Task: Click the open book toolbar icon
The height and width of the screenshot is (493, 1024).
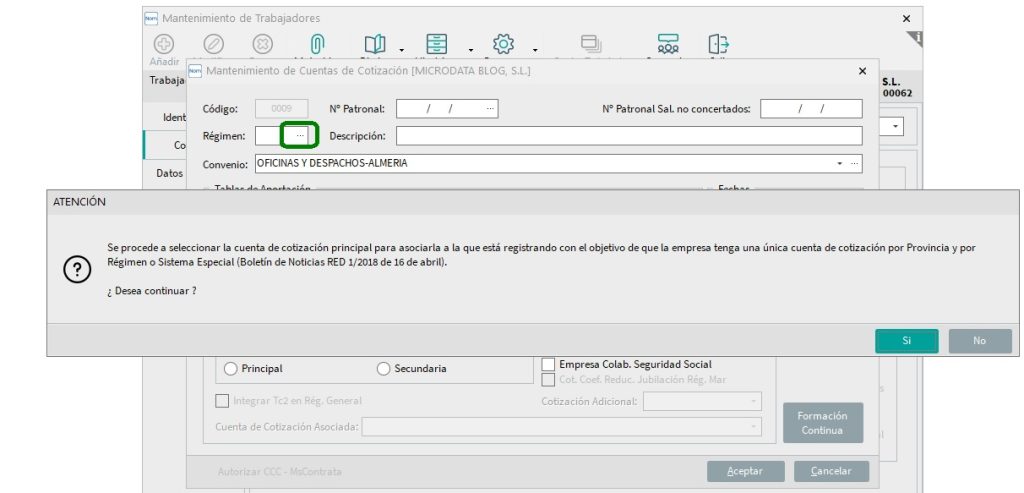Action: [x=374, y=44]
